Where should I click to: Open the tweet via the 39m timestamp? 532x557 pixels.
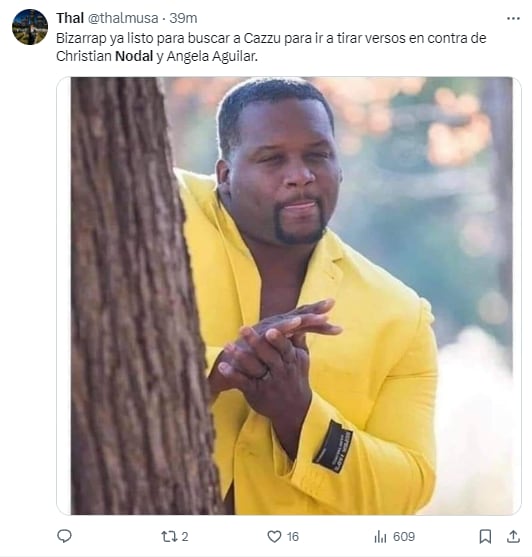[x=183, y=18]
